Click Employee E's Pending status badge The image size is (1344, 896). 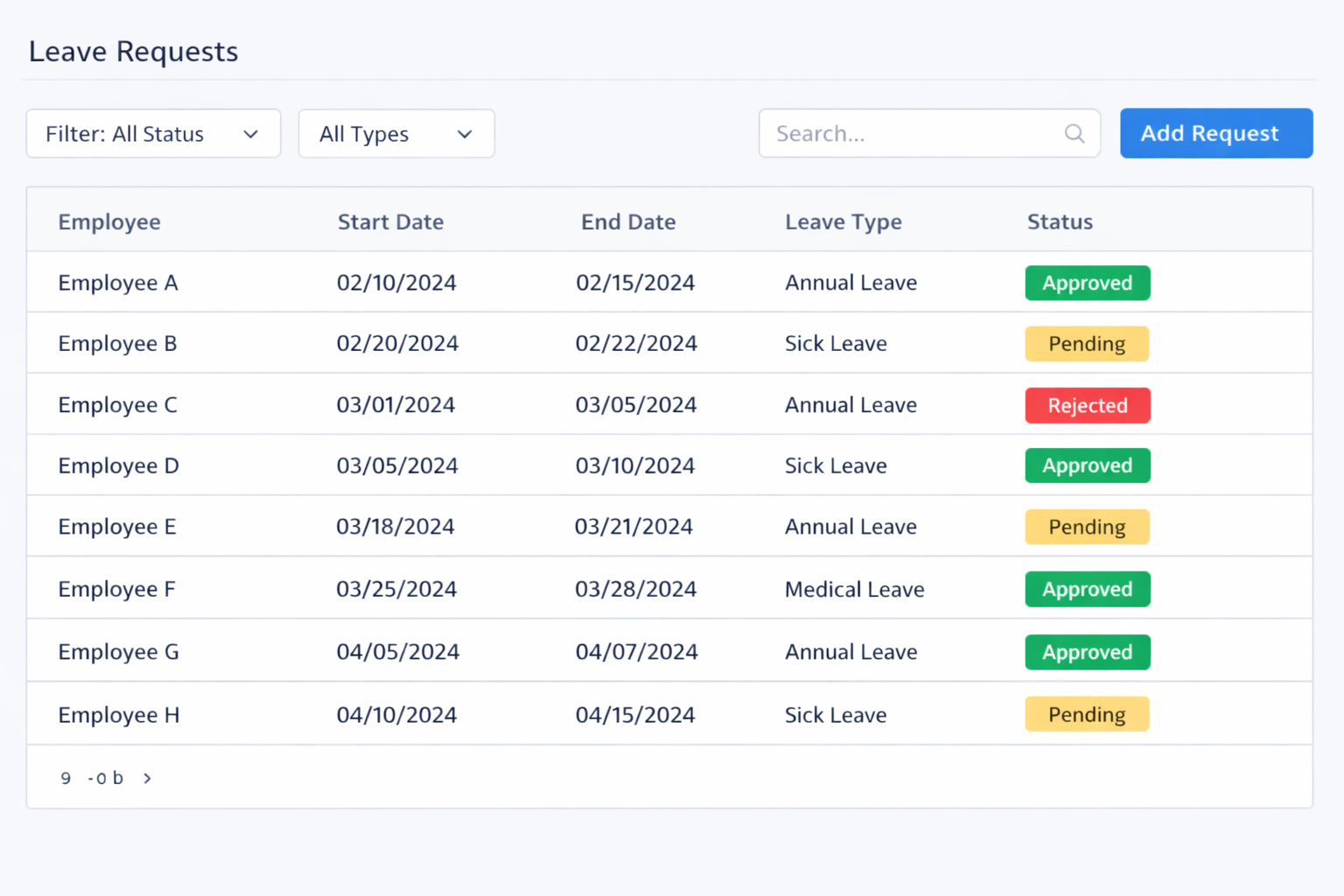(x=1087, y=527)
